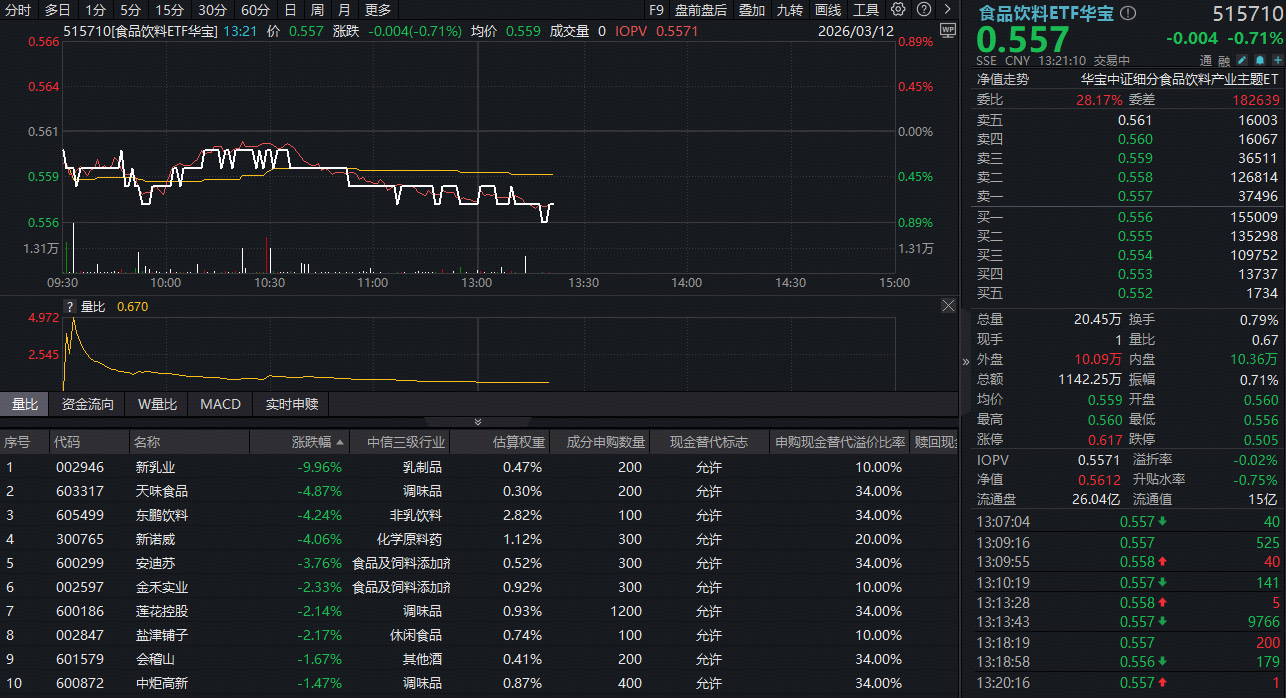Toggle the 盘前盘后 pre/post-market display
Image resolution: width=1286 pixels, height=698 pixels.
(700, 10)
